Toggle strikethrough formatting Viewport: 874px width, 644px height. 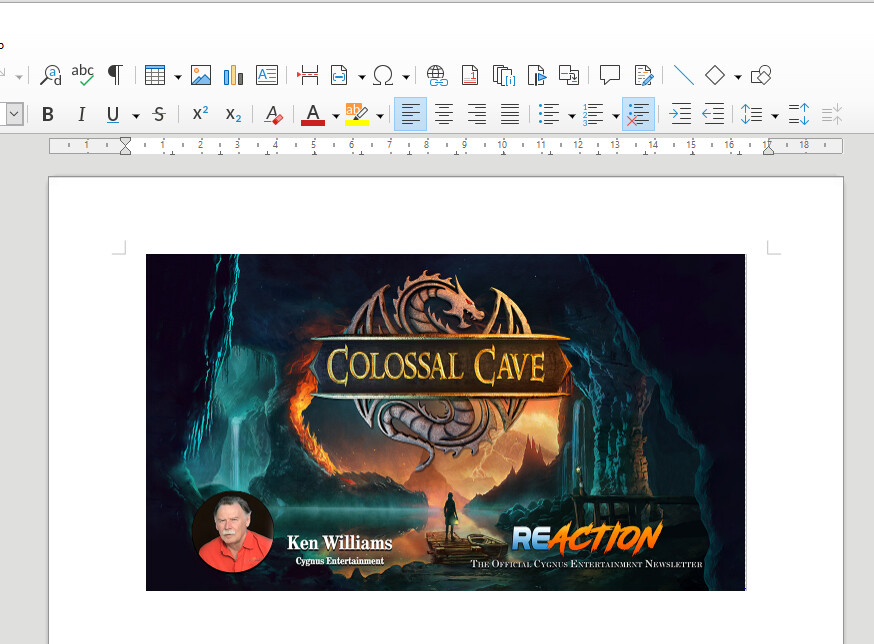[158, 113]
